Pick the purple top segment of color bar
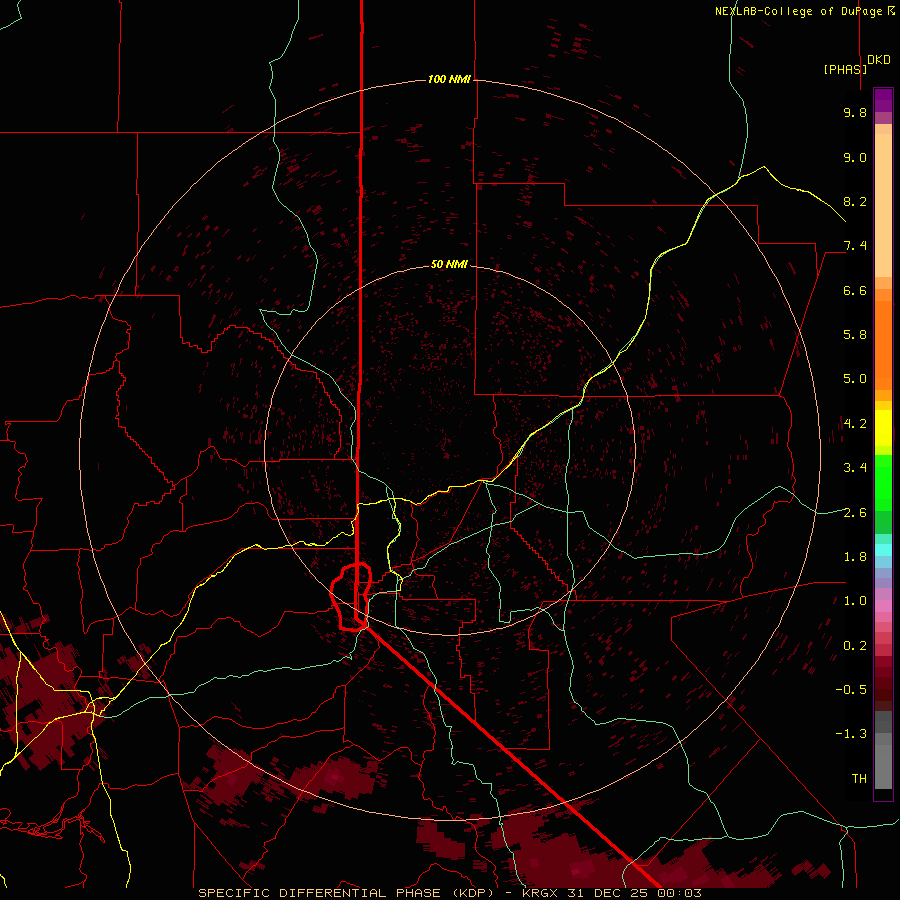The image size is (900, 900). point(883,100)
